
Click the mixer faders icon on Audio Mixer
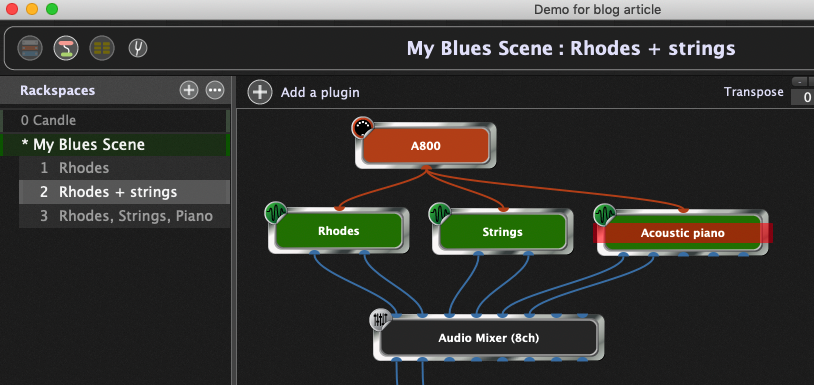(x=380, y=320)
